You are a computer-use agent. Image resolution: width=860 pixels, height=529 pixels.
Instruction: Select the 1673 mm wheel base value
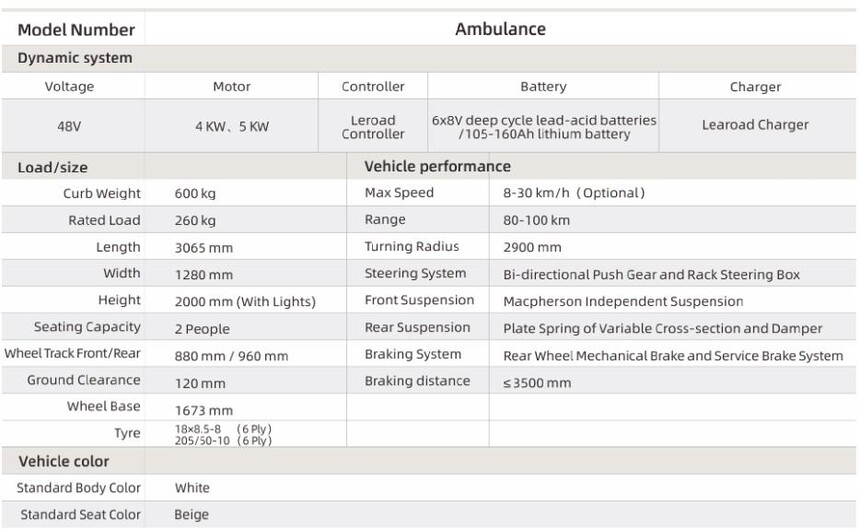(x=203, y=410)
